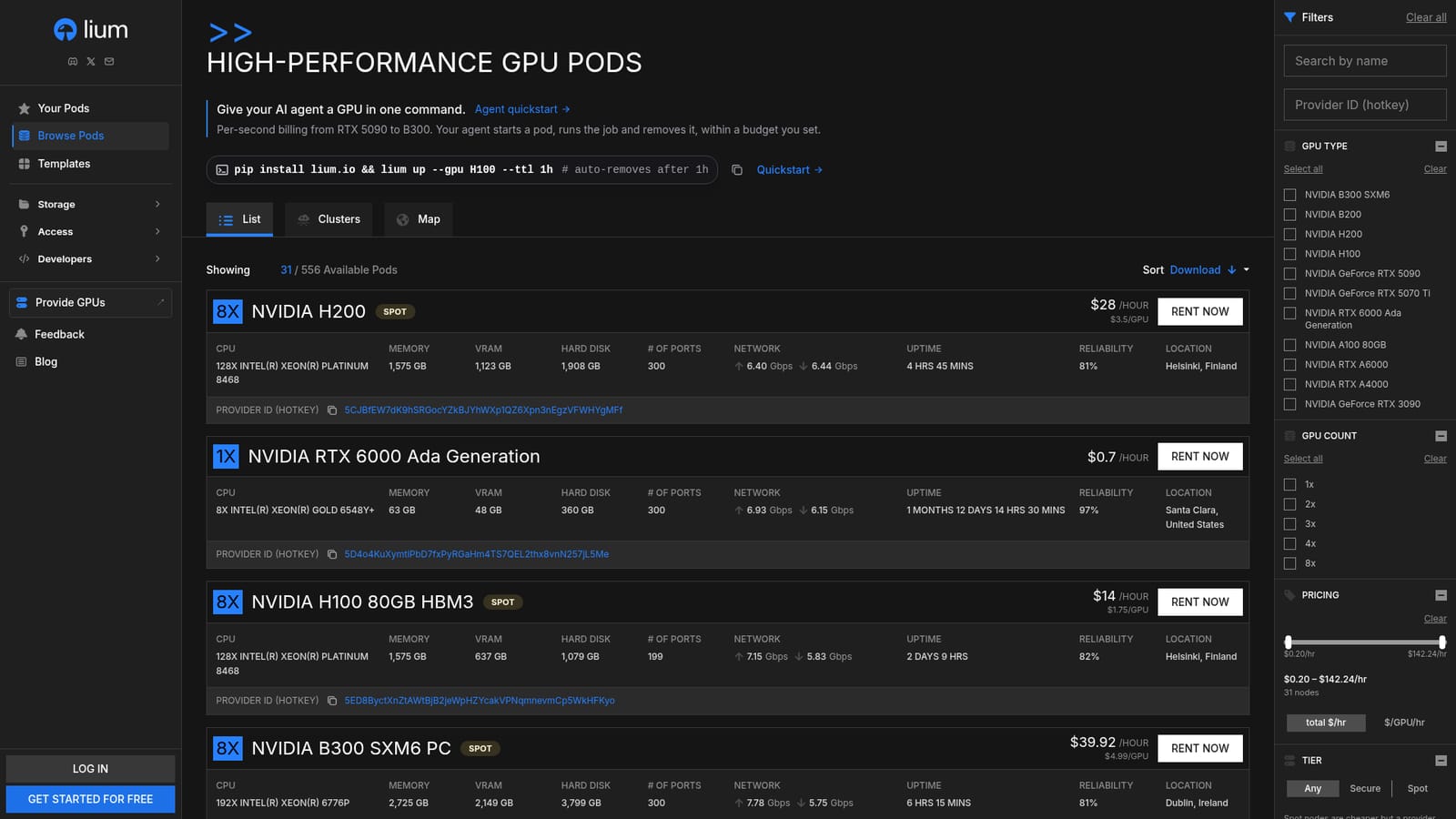Select the Spot tier option
1456x819 pixels.
1417,789
